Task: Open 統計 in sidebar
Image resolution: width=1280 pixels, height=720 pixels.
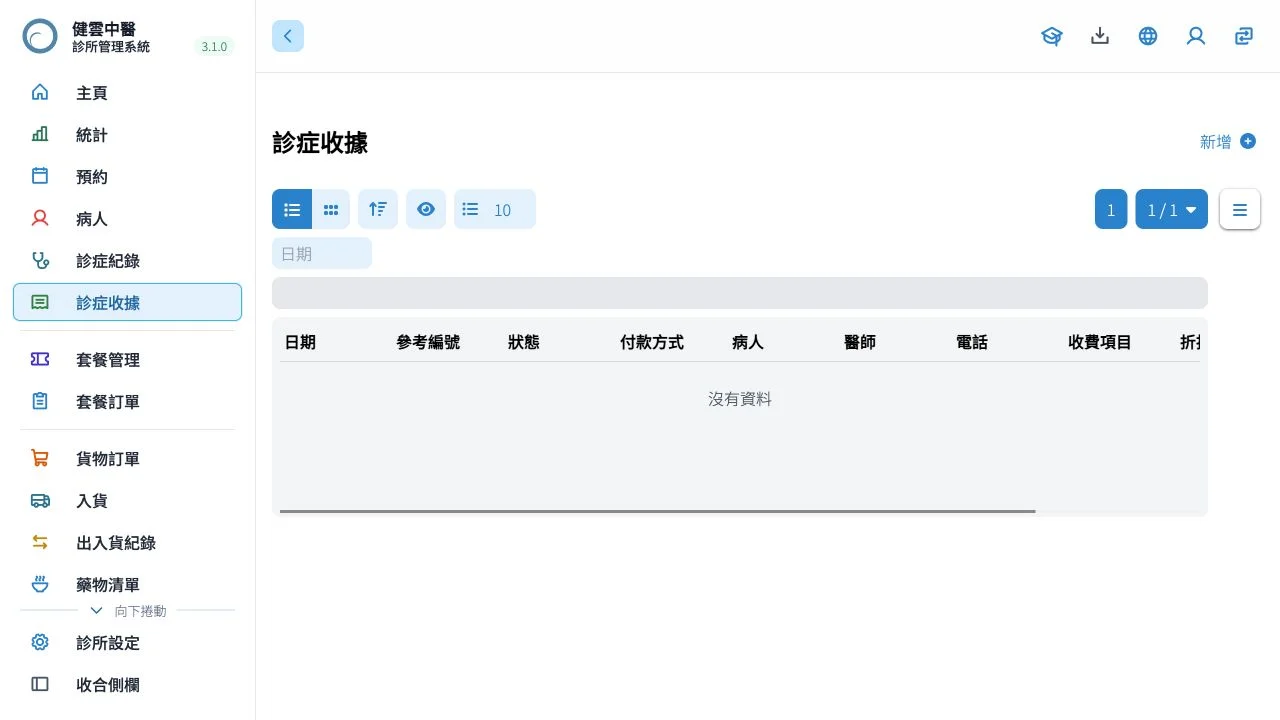Action: [x=127, y=135]
